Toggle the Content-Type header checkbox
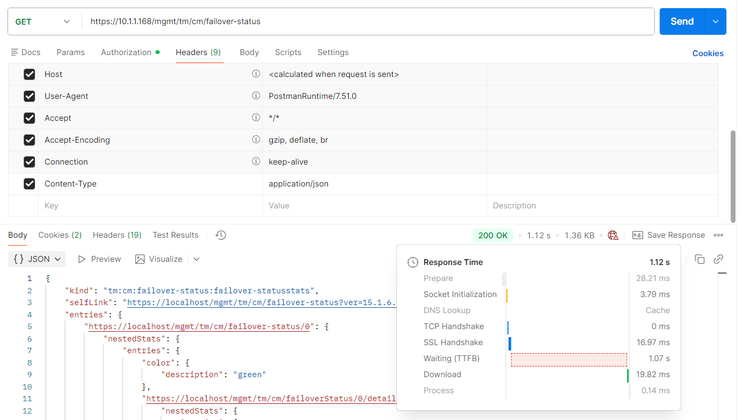The image size is (743, 420). pyautogui.click(x=29, y=184)
